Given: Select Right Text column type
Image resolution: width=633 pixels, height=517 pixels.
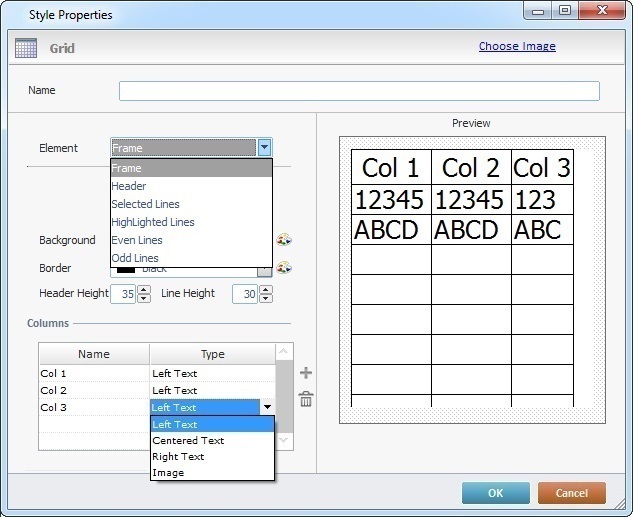Looking at the screenshot, I should (x=178, y=456).
